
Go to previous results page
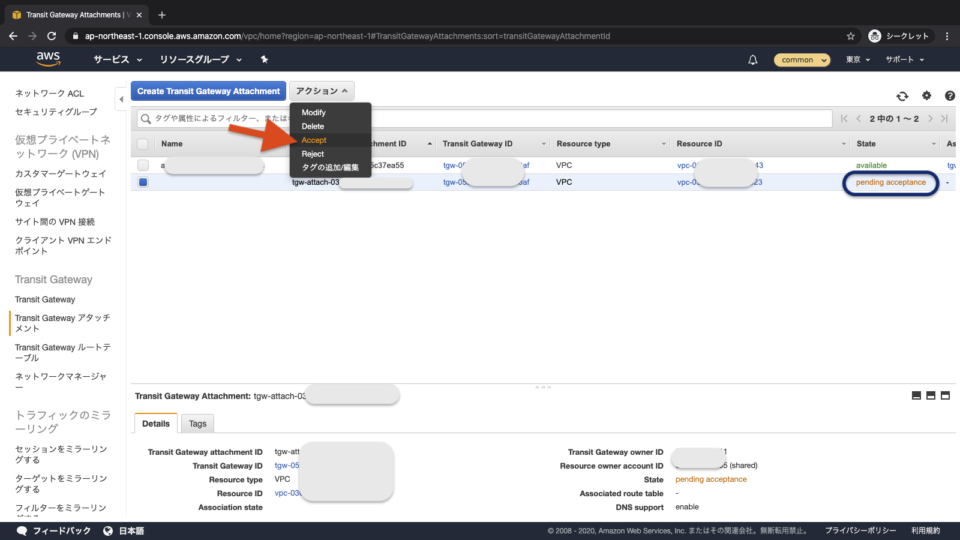[x=858, y=119]
